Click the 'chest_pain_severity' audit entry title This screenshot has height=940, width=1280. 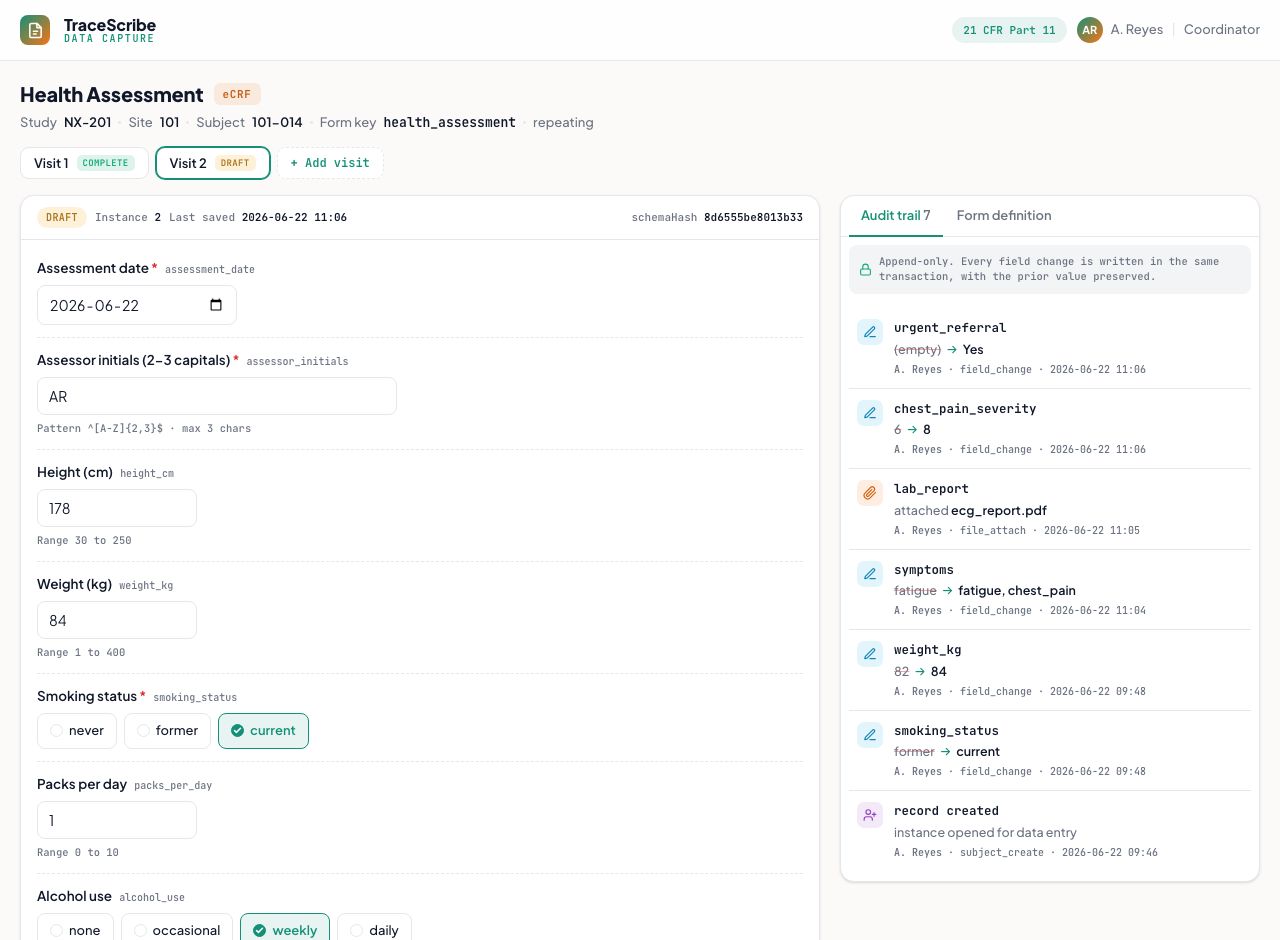coord(965,408)
